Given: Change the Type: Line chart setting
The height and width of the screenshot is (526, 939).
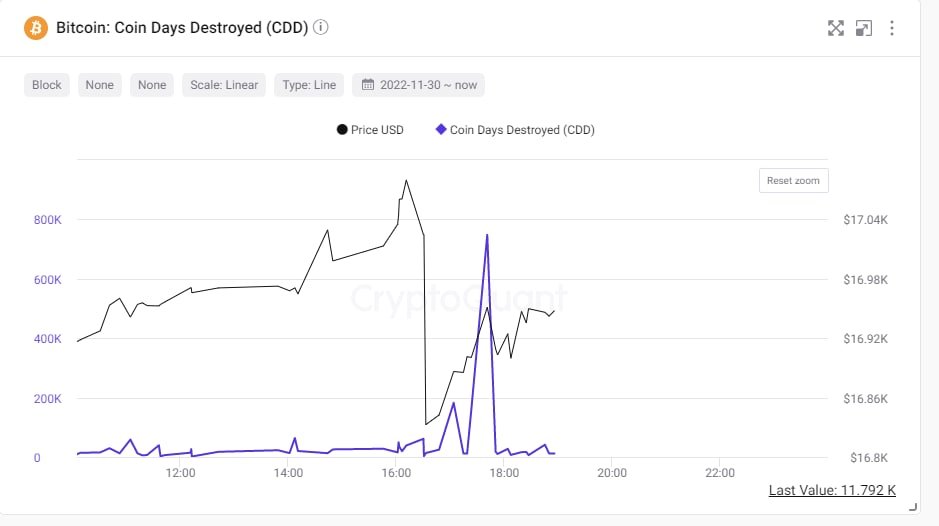Looking at the screenshot, I should point(309,85).
